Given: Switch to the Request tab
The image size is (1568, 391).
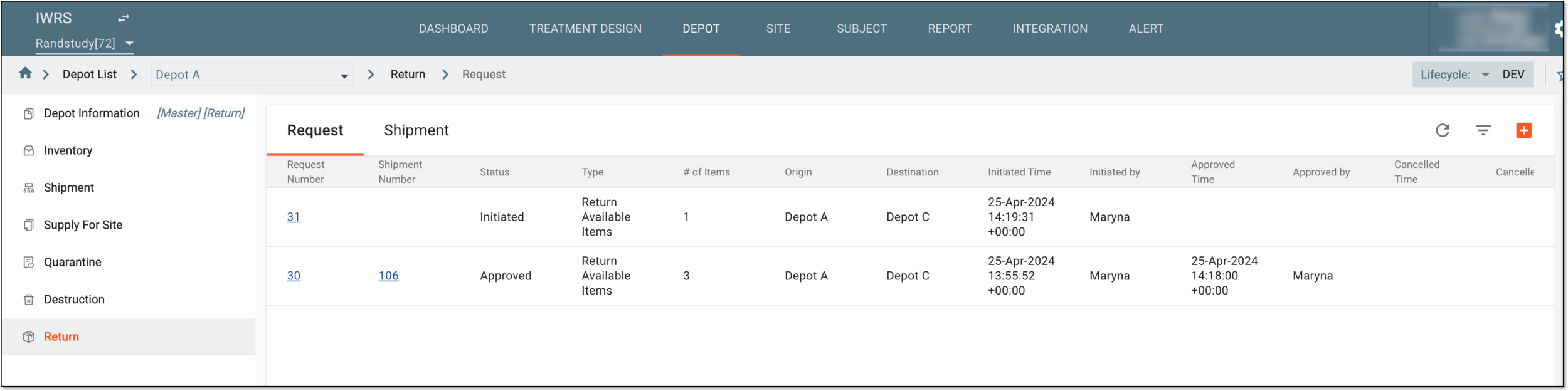Looking at the screenshot, I should [x=315, y=130].
